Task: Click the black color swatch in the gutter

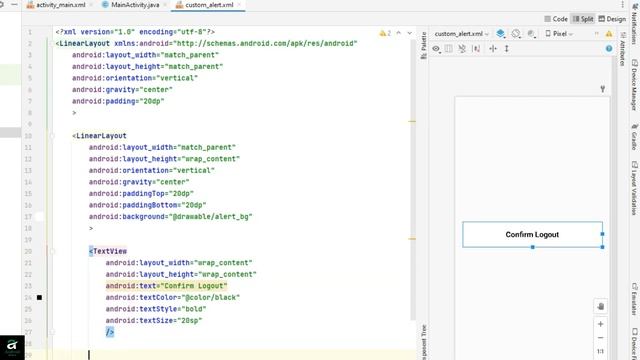Action: coord(39,298)
